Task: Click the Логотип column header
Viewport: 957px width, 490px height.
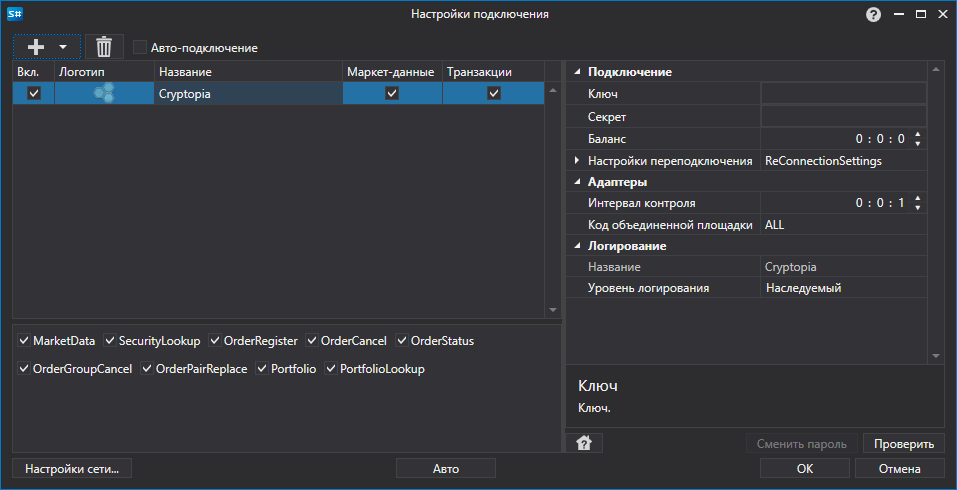Action: pos(104,72)
